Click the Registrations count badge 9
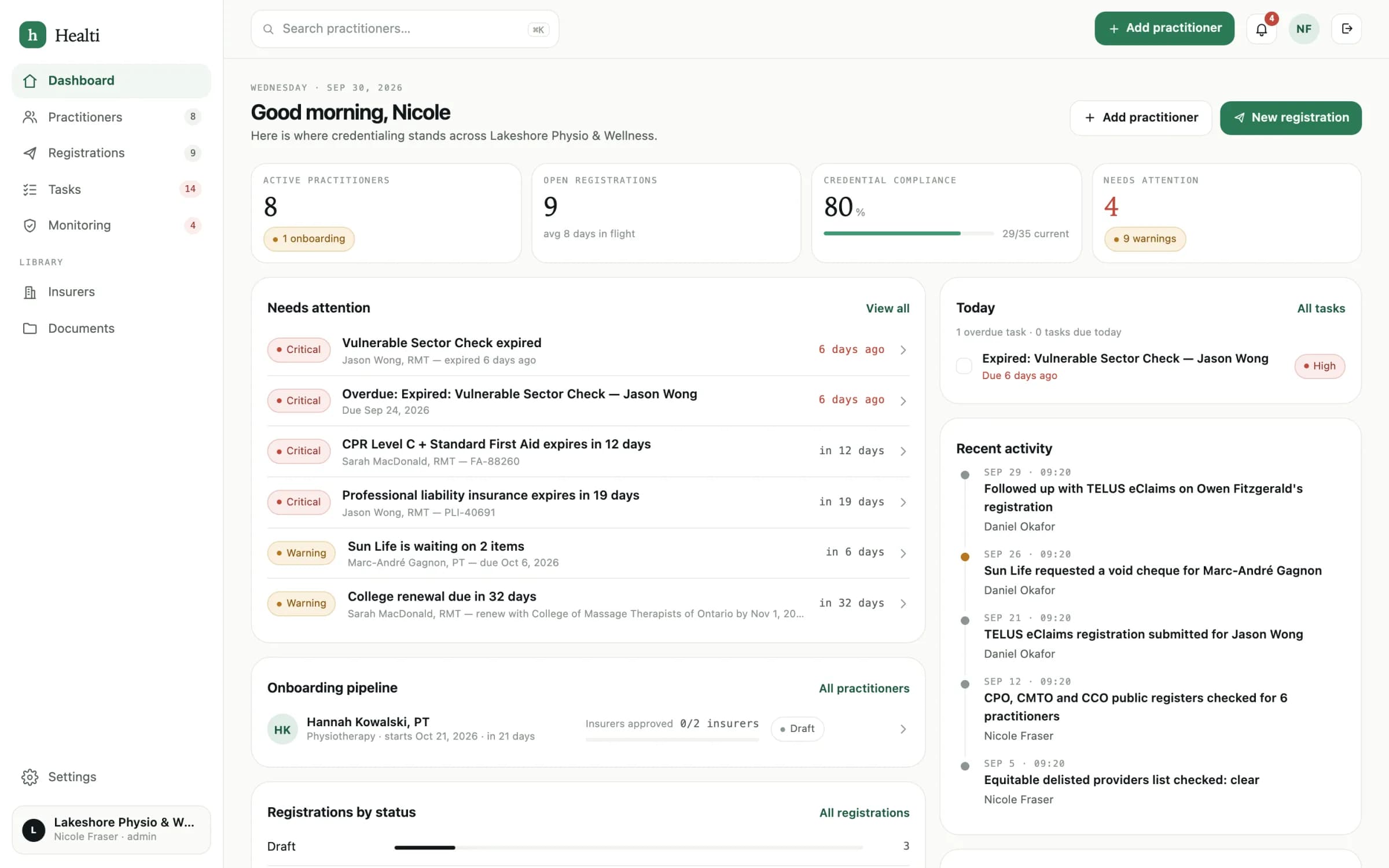 (193, 153)
